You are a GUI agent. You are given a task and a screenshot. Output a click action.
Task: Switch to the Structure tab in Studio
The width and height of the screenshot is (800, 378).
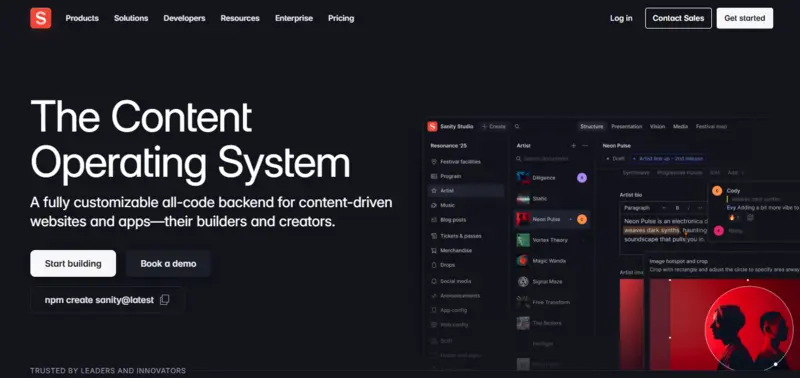[x=591, y=127]
